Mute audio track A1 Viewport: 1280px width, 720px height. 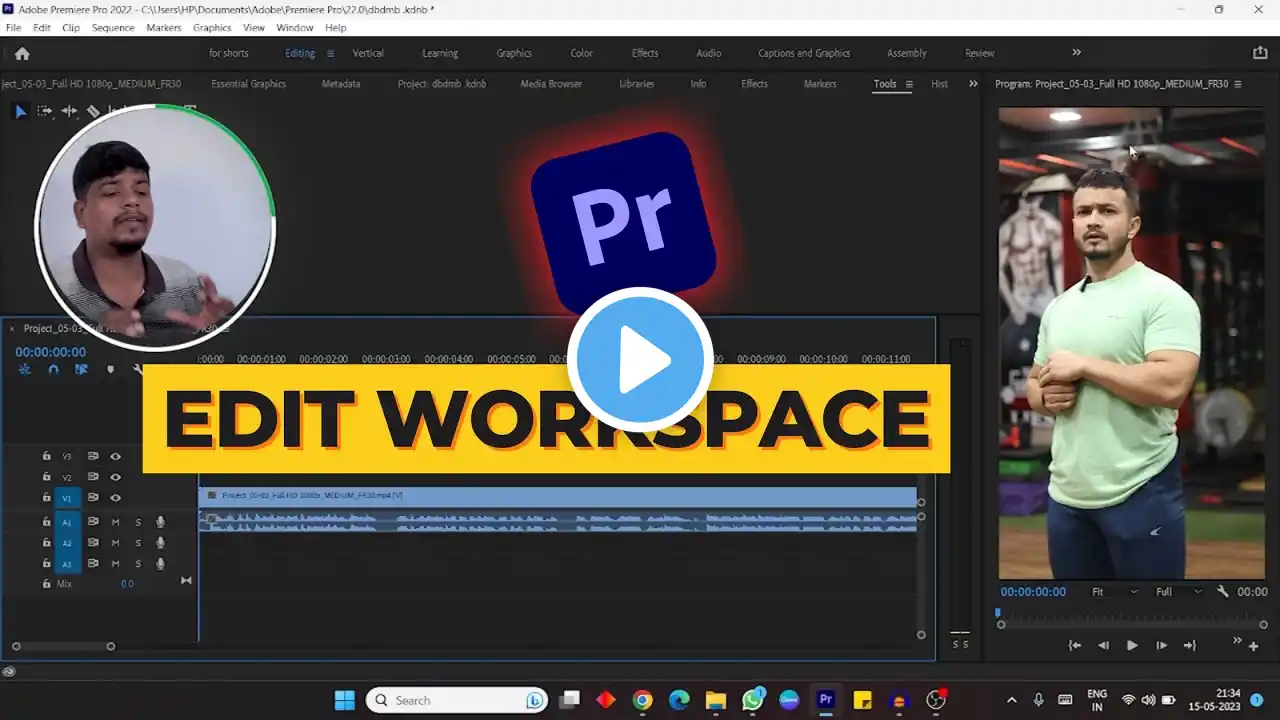[115, 522]
